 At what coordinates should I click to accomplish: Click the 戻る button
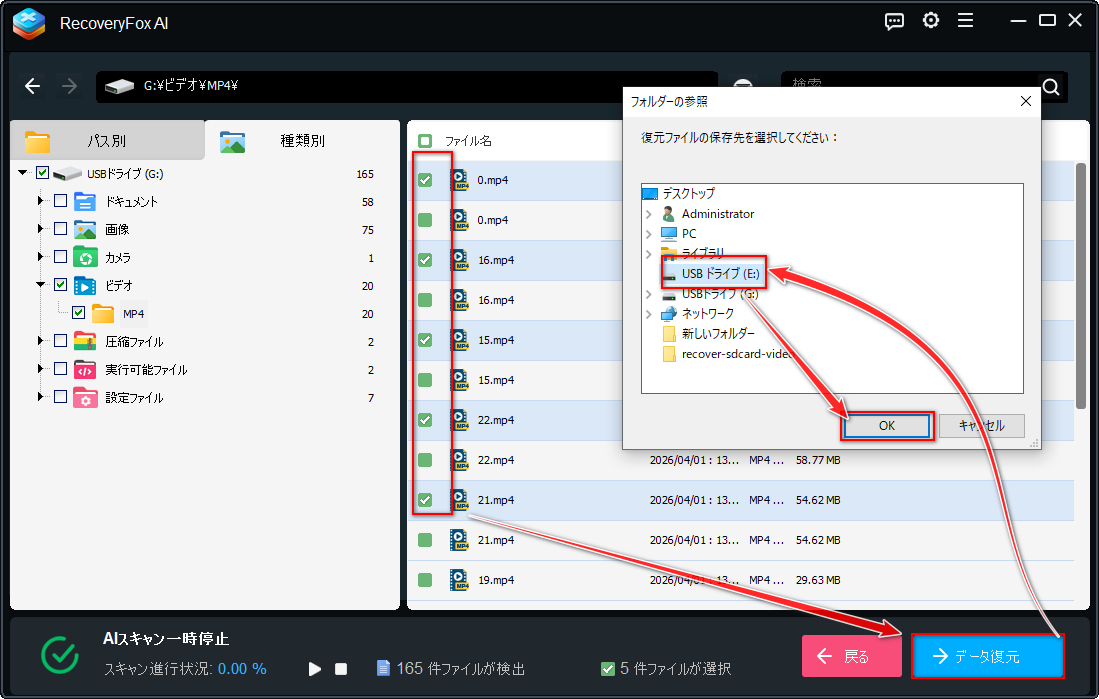tap(852, 656)
